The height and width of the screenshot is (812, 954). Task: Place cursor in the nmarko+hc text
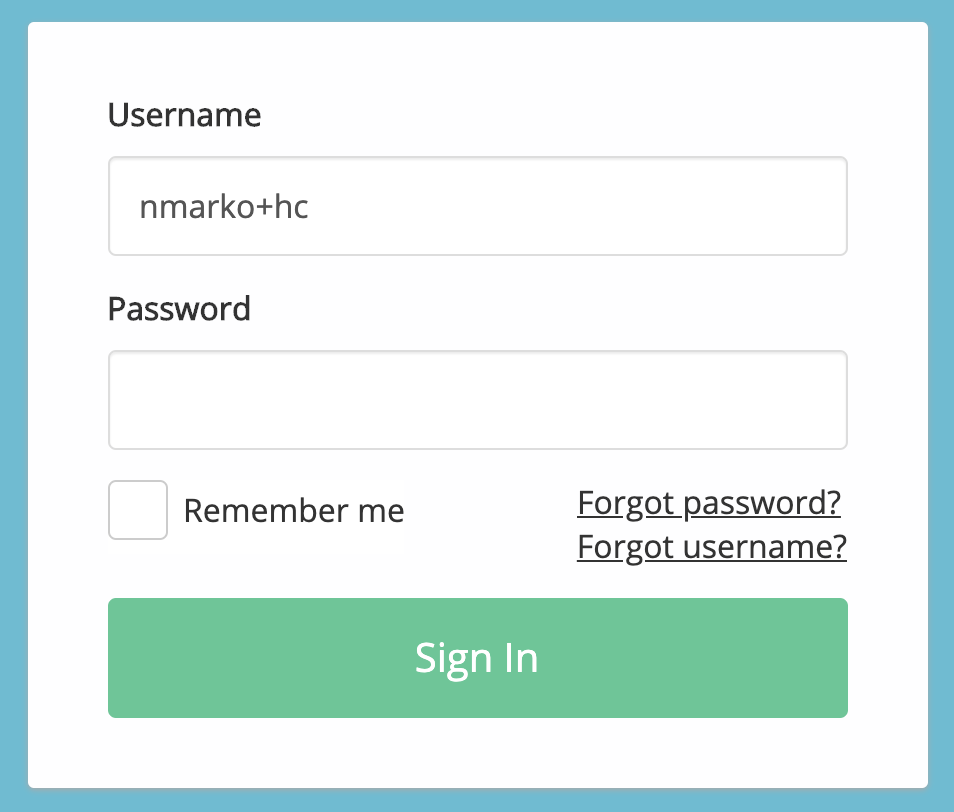click(x=223, y=207)
